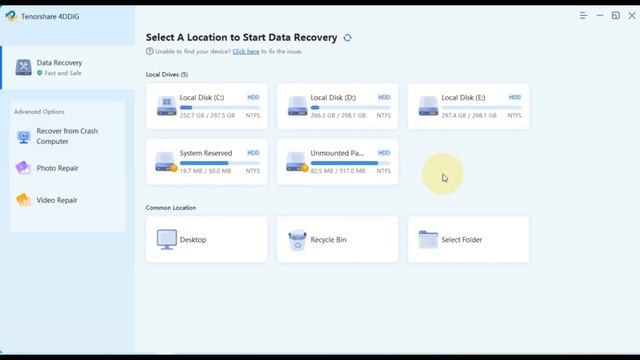Click the help question mark icon
This screenshot has width=640, height=360.
click(149, 51)
